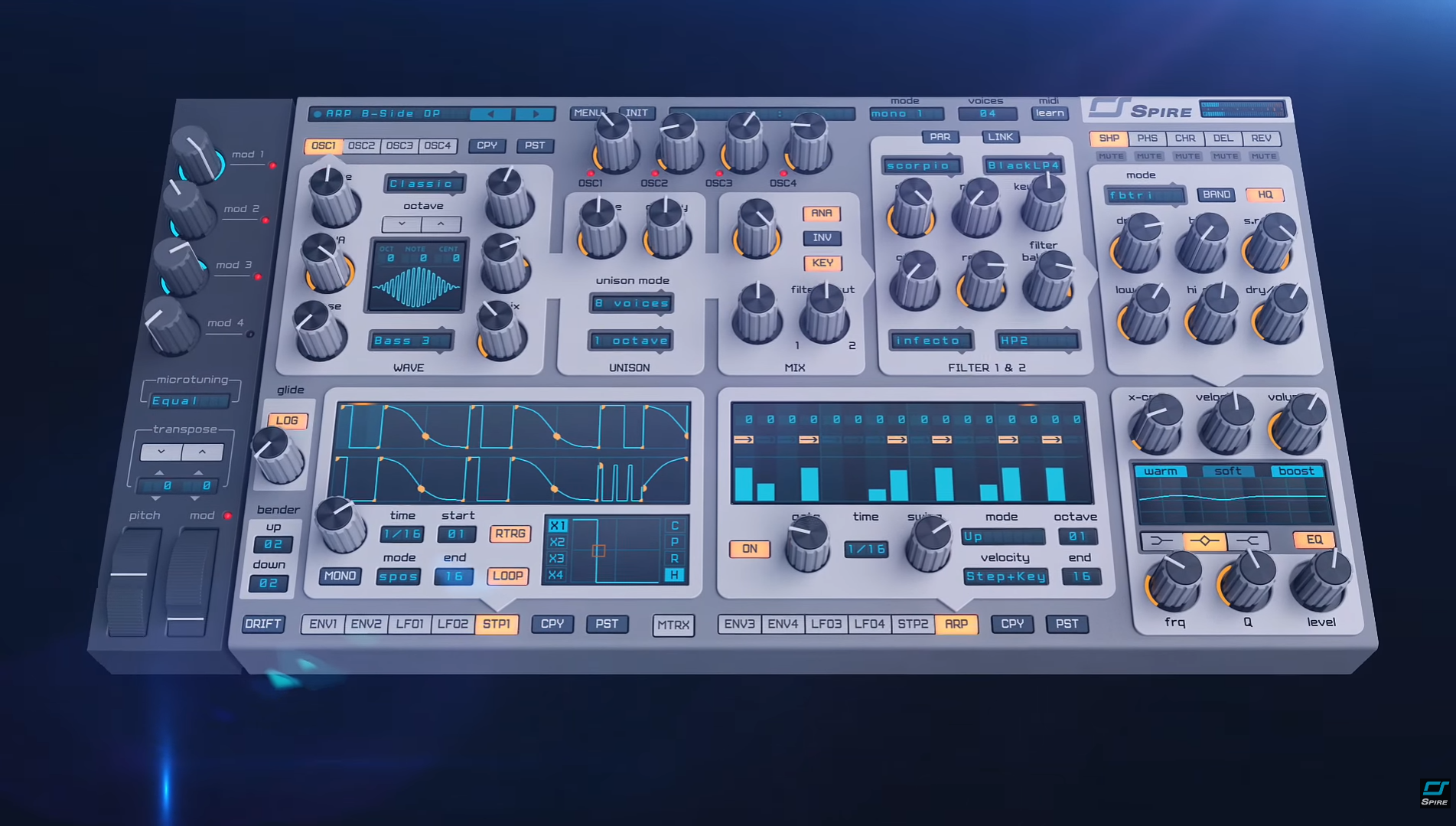
Task: Open the MENU button
Action: (x=588, y=113)
